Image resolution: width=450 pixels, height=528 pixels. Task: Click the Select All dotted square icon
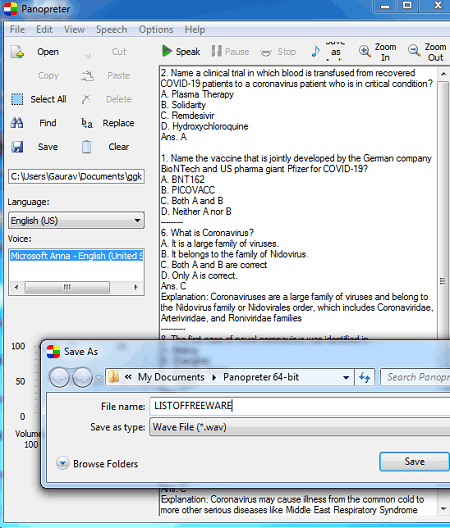coord(17,99)
